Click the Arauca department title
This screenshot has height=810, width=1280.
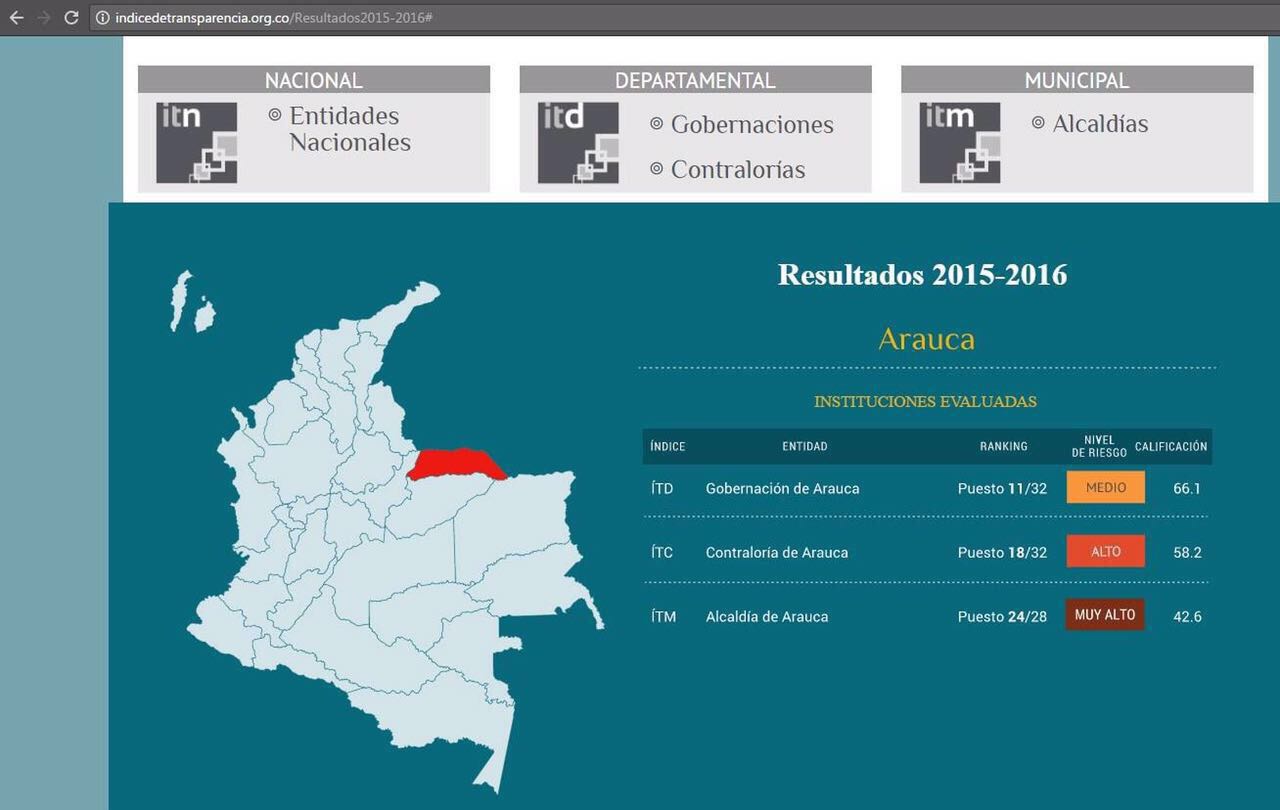tap(926, 339)
